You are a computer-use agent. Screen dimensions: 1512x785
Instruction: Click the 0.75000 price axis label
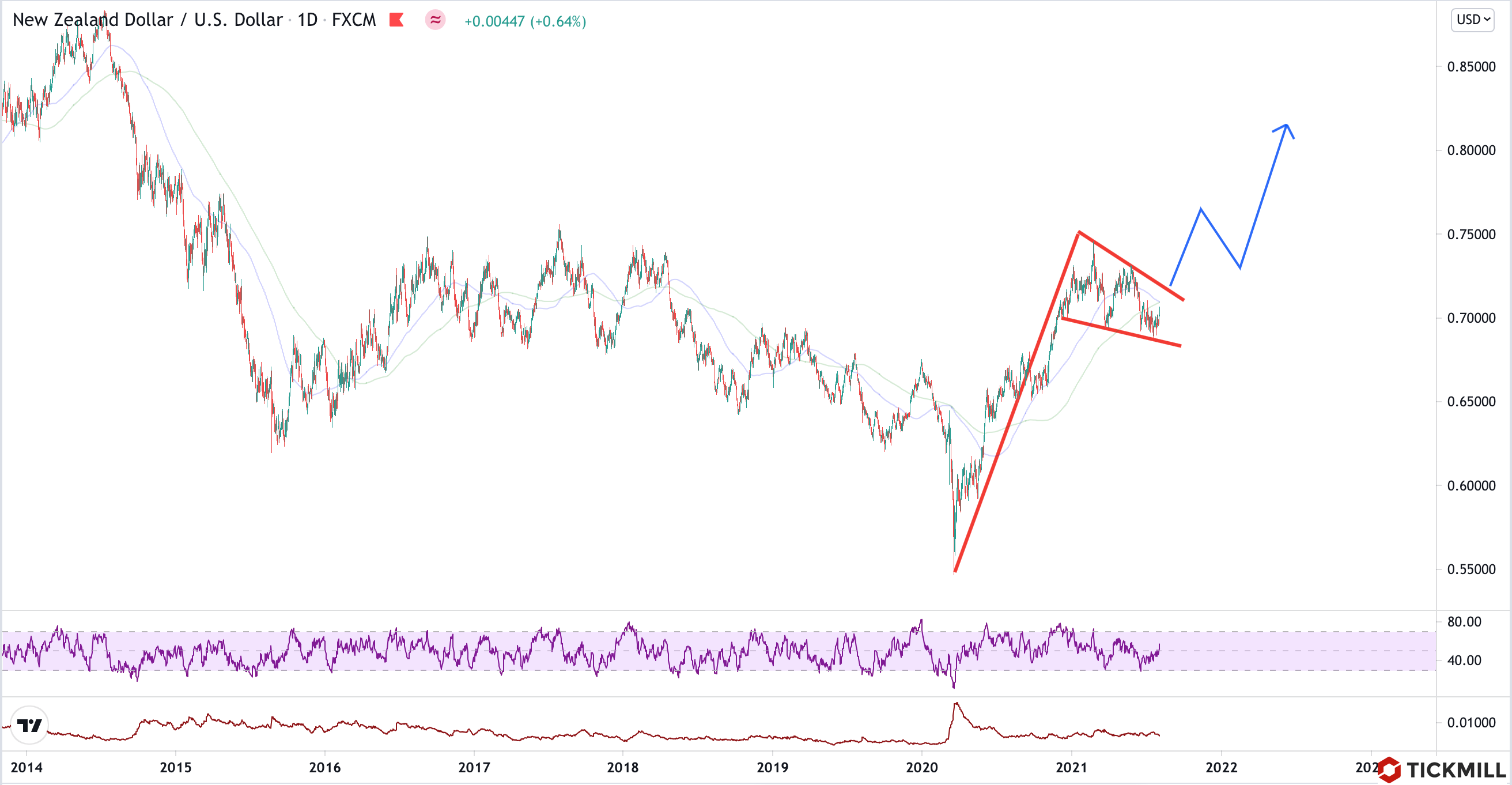pyautogui.click(x=1471, y=234)
